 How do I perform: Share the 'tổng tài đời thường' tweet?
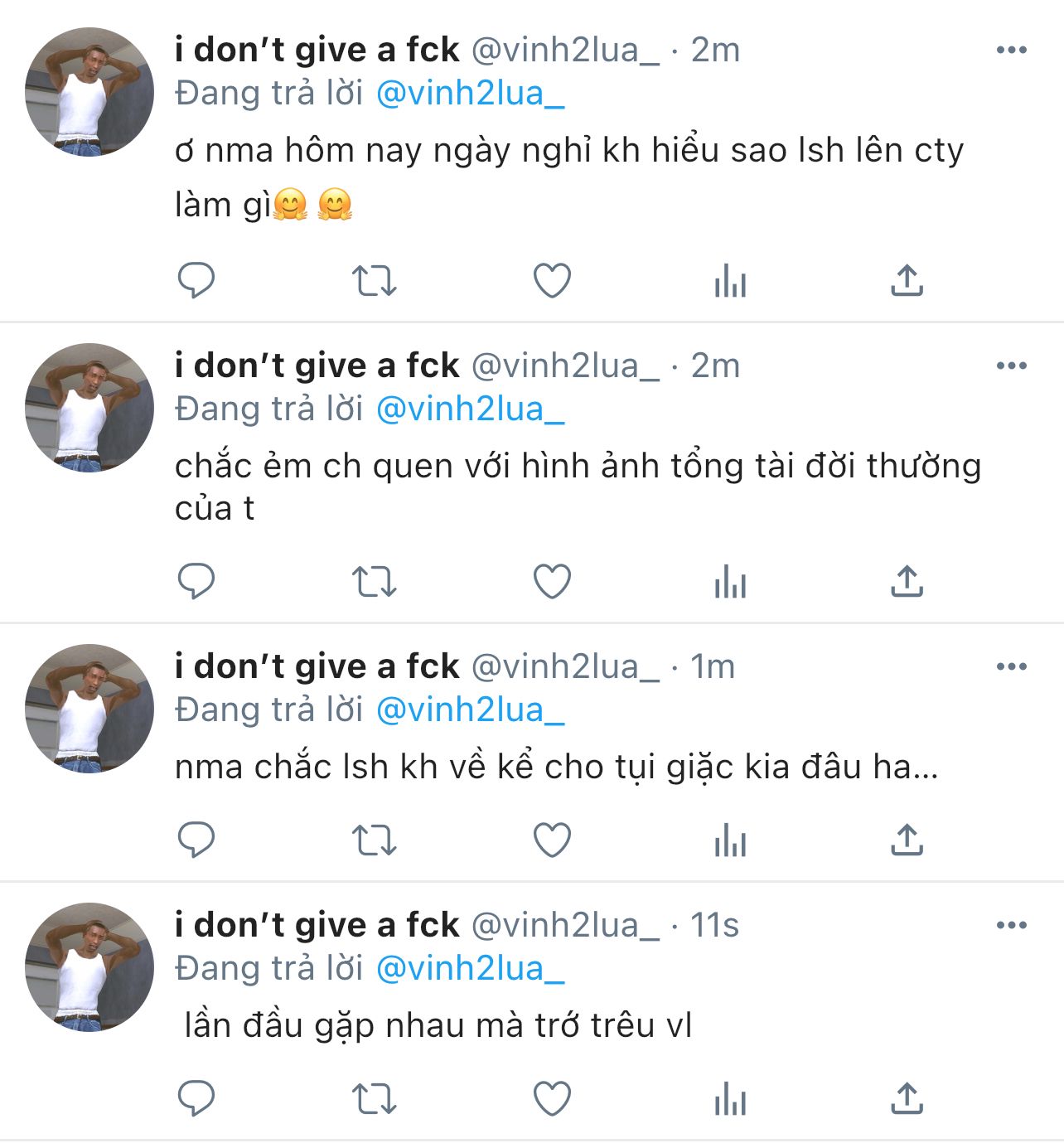[907, 581]
